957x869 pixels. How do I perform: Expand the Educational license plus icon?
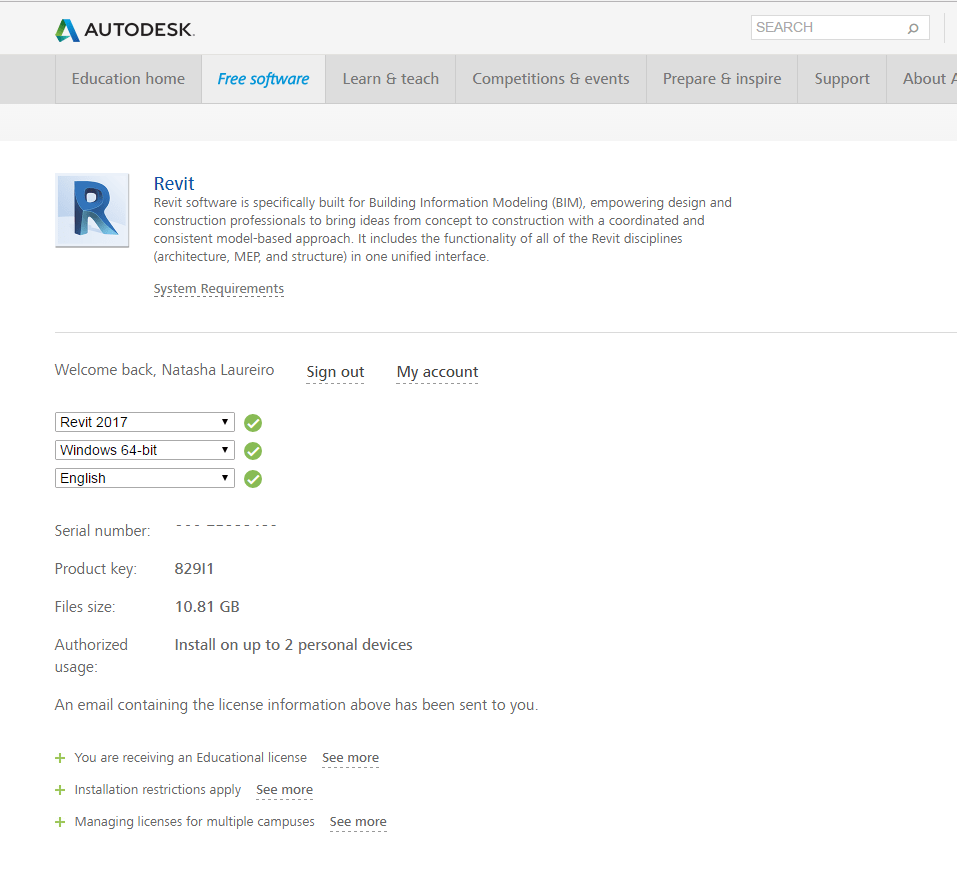pos(60,758)
